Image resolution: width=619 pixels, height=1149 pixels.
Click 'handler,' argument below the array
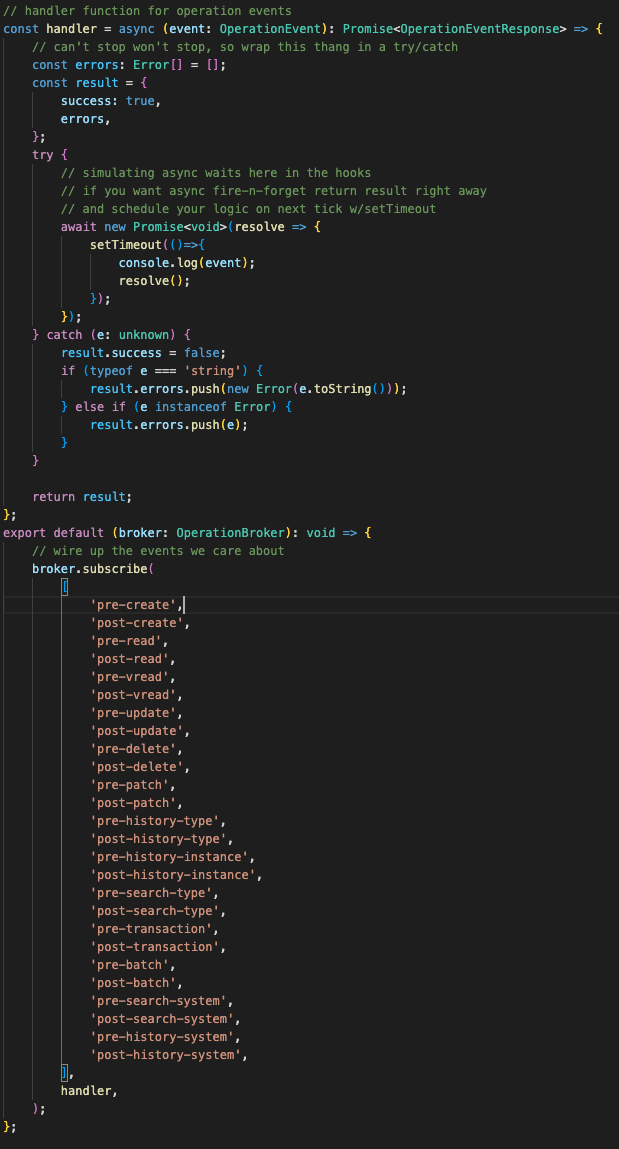89,1090
